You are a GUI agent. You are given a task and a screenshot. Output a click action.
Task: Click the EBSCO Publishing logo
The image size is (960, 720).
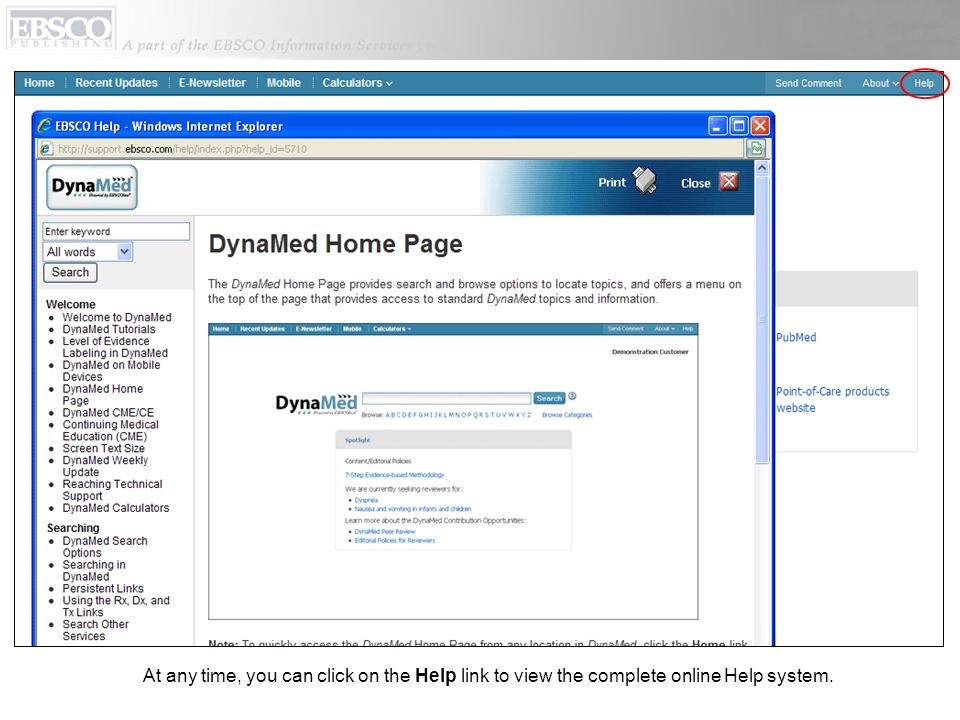point(61,28)
